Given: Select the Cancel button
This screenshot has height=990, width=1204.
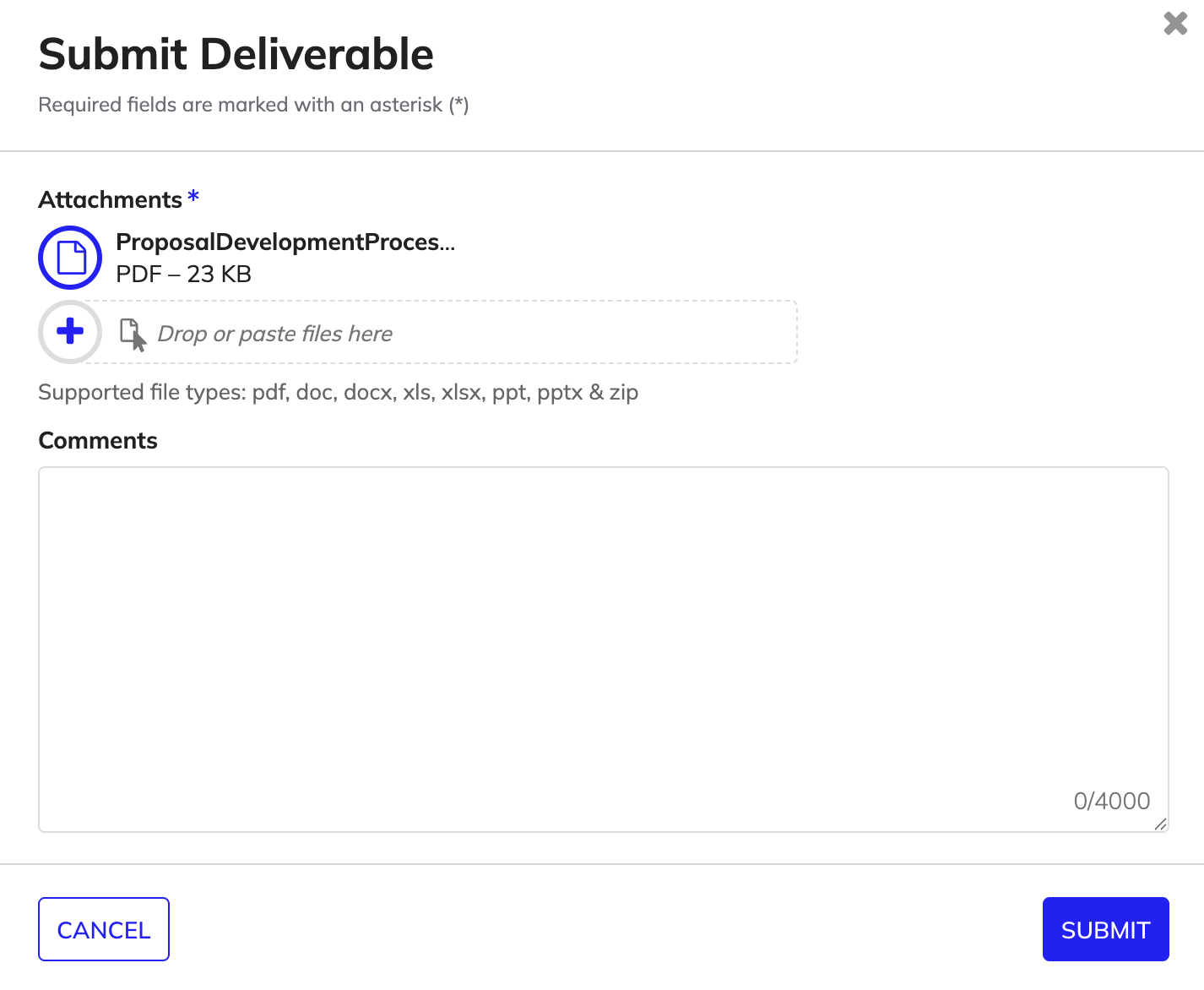Looking at the screenshot, I should (x=103, y=929).
